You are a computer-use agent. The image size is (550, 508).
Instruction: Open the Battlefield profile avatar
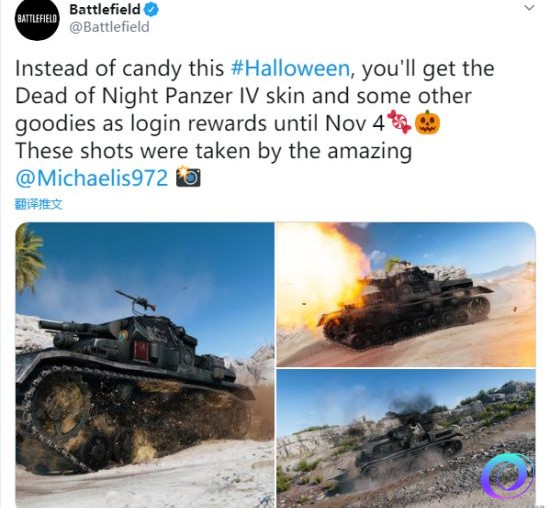click(x=37, y=19)
